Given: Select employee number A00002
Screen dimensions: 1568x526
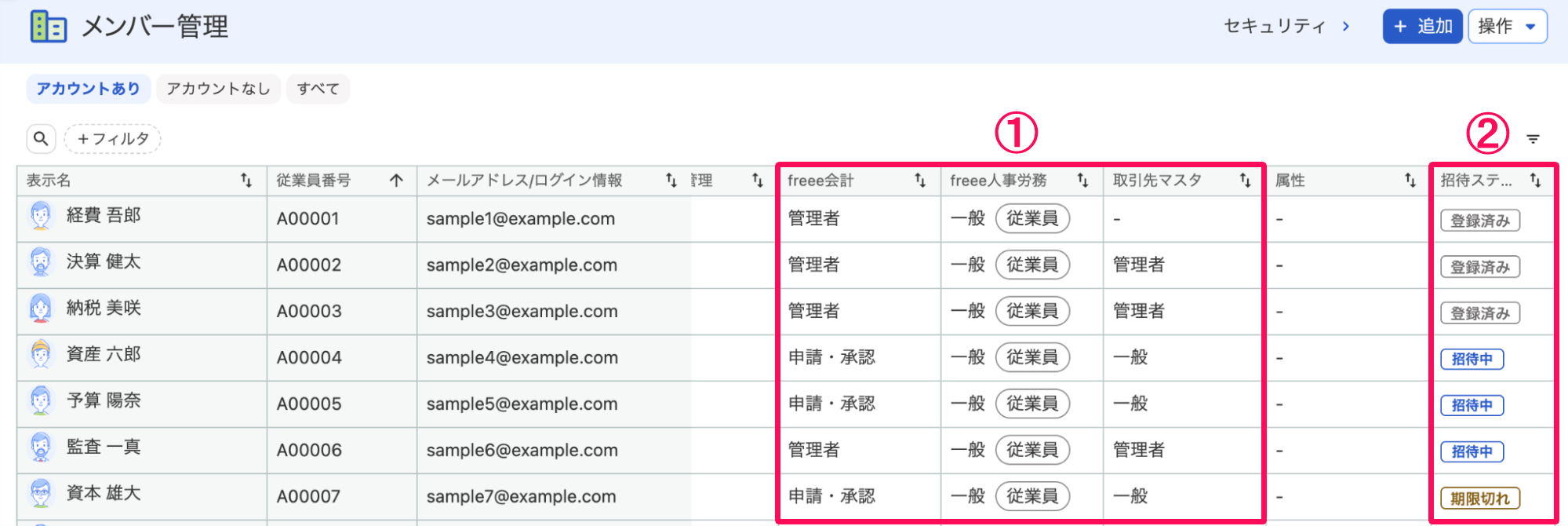Looking at the screenshot, I should coord(309,265).
